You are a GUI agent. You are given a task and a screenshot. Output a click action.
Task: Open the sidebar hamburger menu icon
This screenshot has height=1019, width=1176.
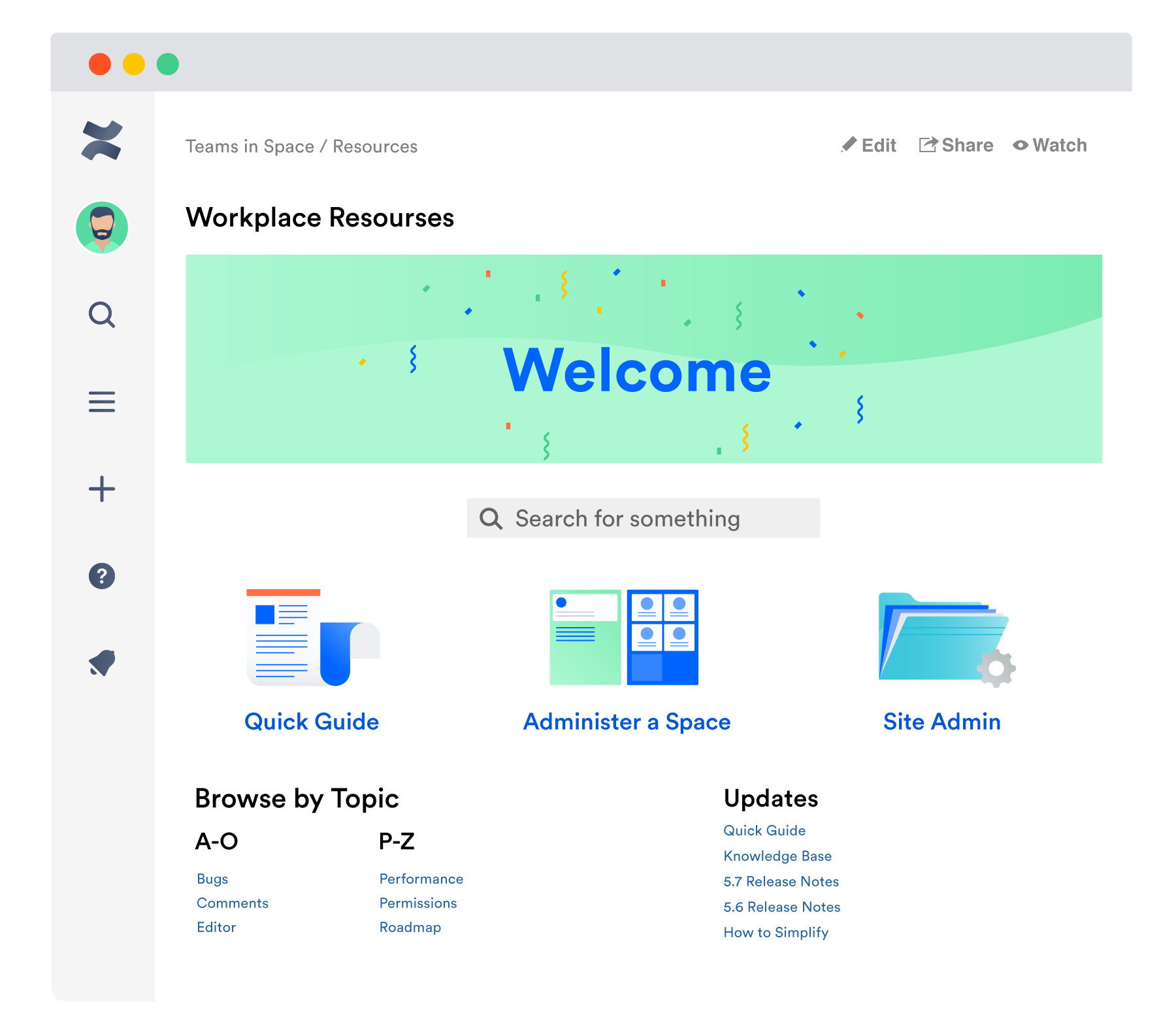coord(102,403)
